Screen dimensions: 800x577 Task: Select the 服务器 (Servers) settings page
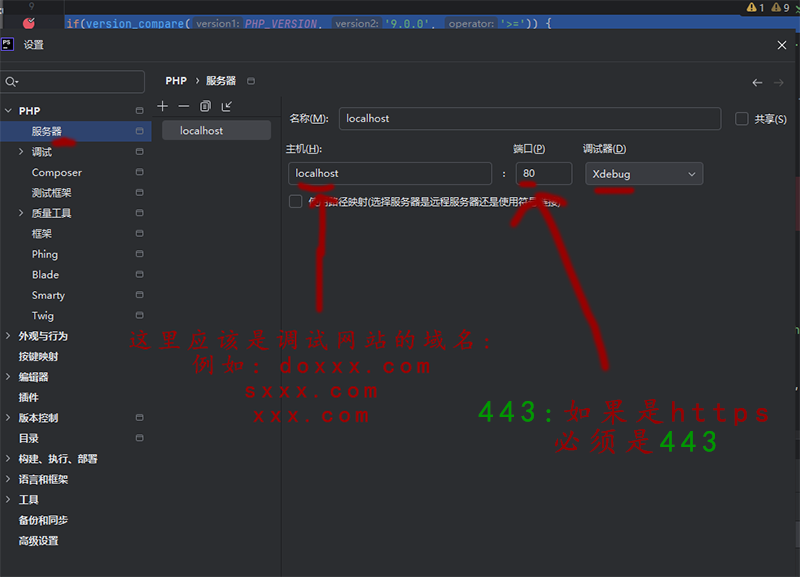point(46,131)
